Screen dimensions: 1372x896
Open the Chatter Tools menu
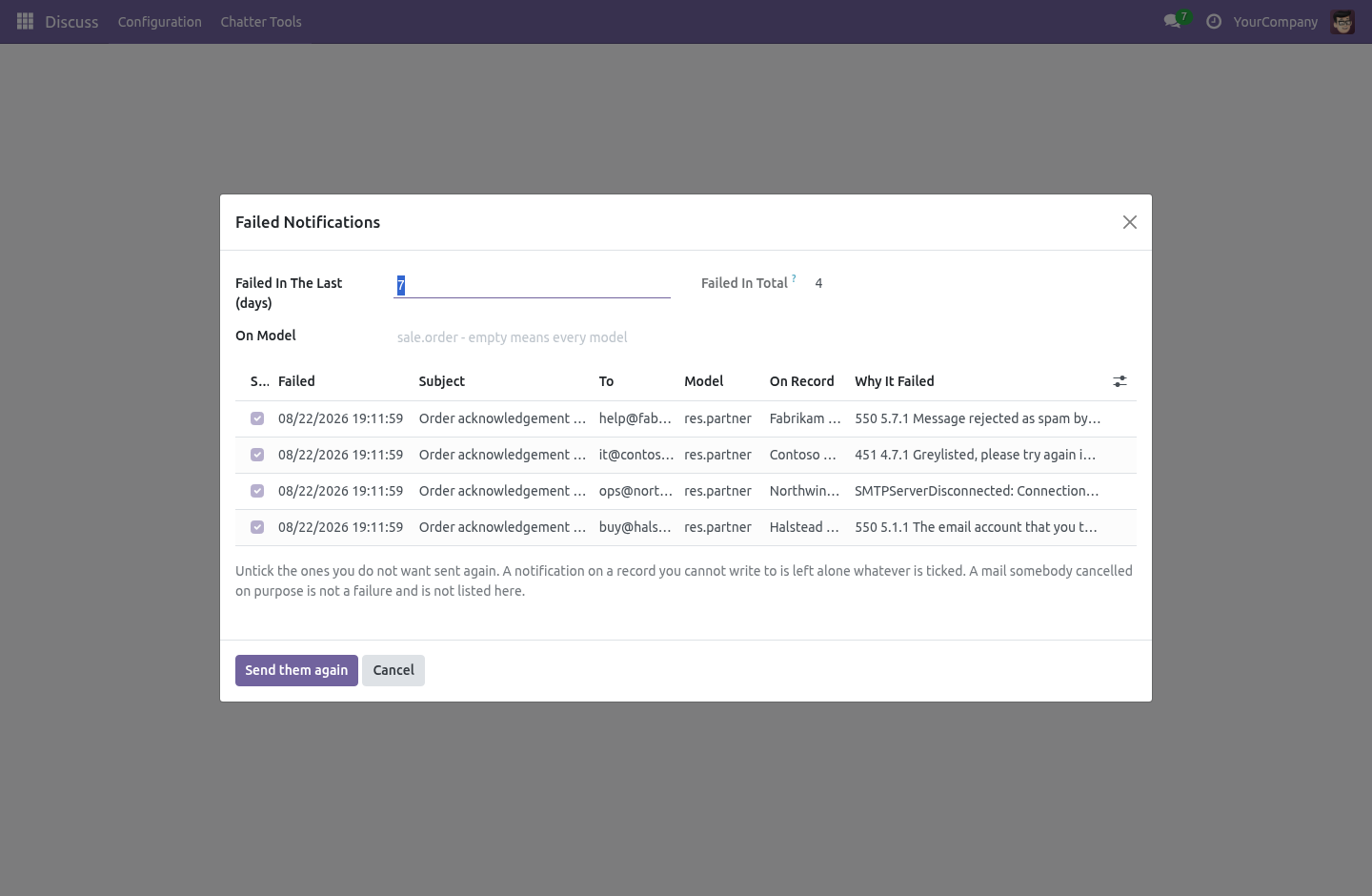[x=261, y=21]
